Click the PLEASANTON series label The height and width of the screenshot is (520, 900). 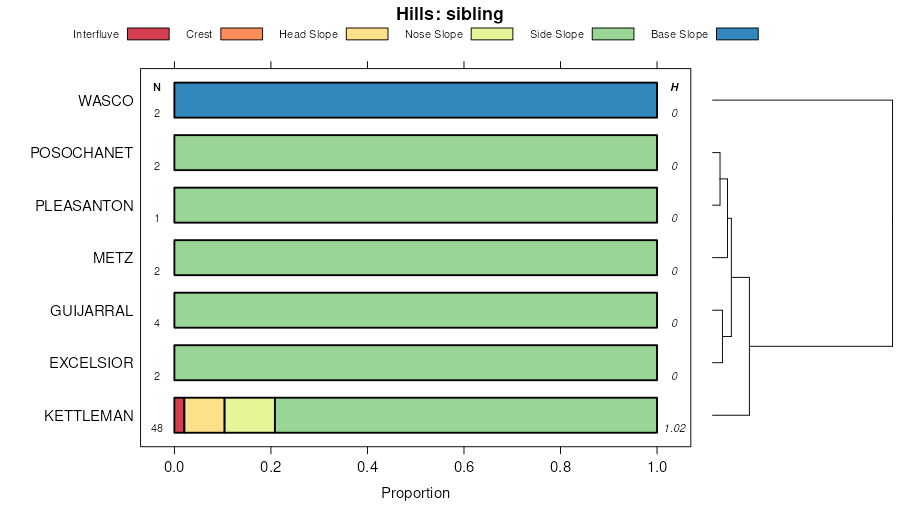coord(84,205)
